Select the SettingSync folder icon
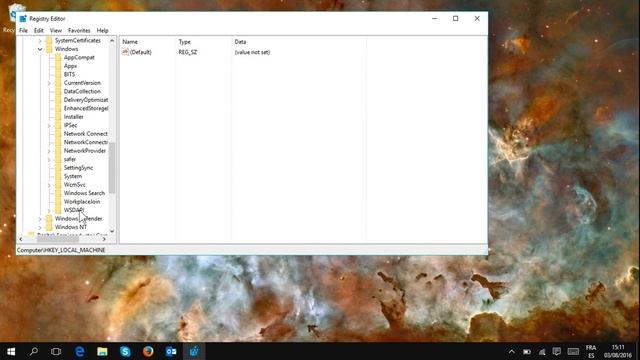The width and height of the screenshot is (640, 360). (58, 168)
